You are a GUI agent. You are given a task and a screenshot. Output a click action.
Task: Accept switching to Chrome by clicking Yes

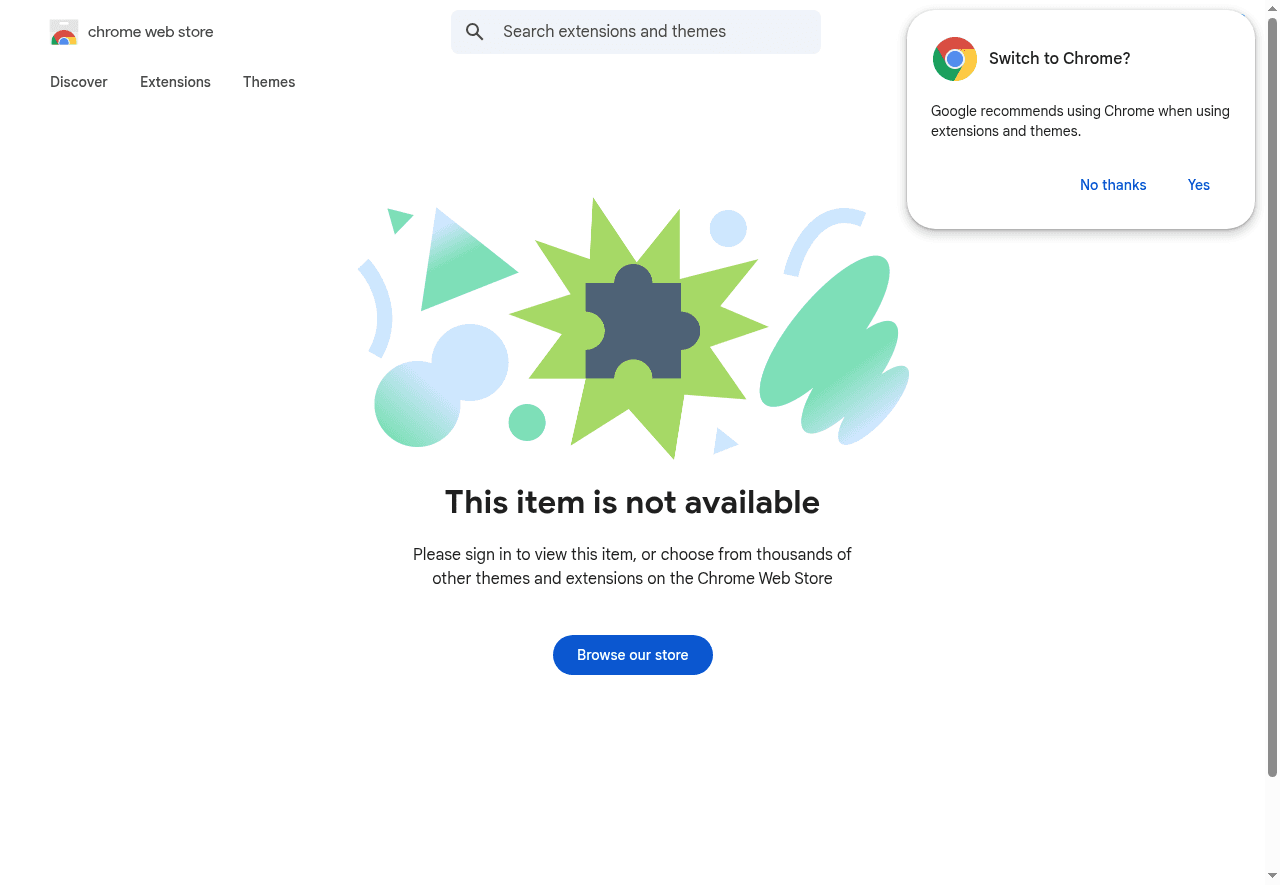point(1198,185)
